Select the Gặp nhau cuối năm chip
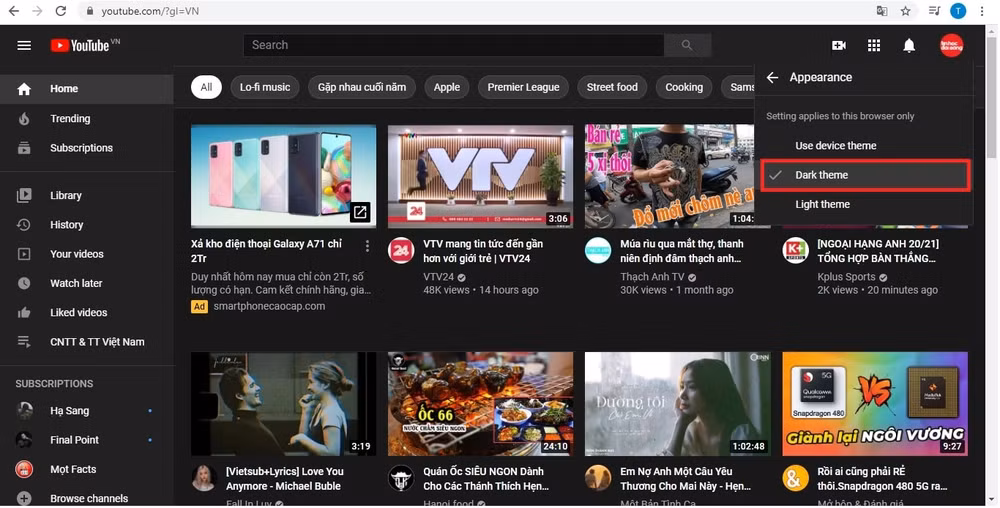Viewport: 1000px width, 508px height. pyautogui.click(x=362, y=87)
